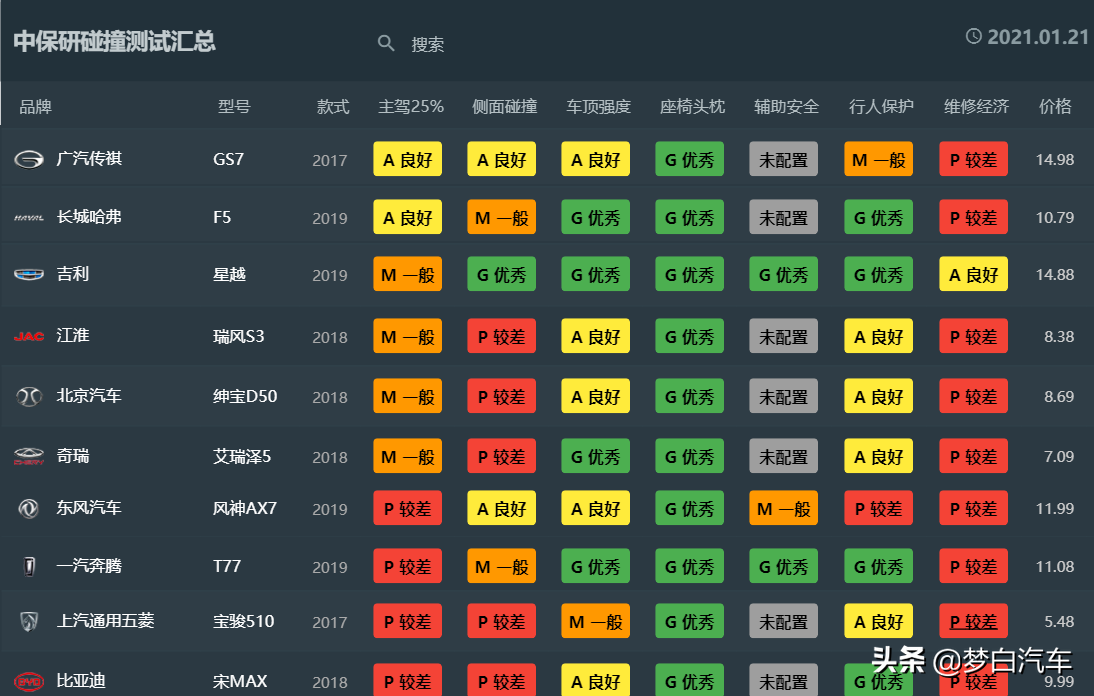Screen dimensions: 1094x696
Task: Click the 车顶强度 column header
Action: [x=598, y=107]
